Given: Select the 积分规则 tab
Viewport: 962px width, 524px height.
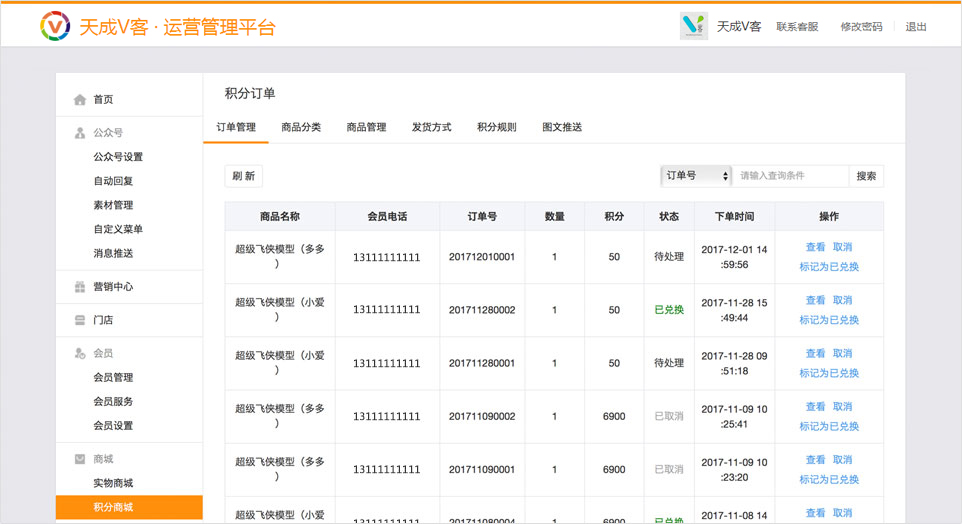Looking at the screenshot, I should 496,128.
